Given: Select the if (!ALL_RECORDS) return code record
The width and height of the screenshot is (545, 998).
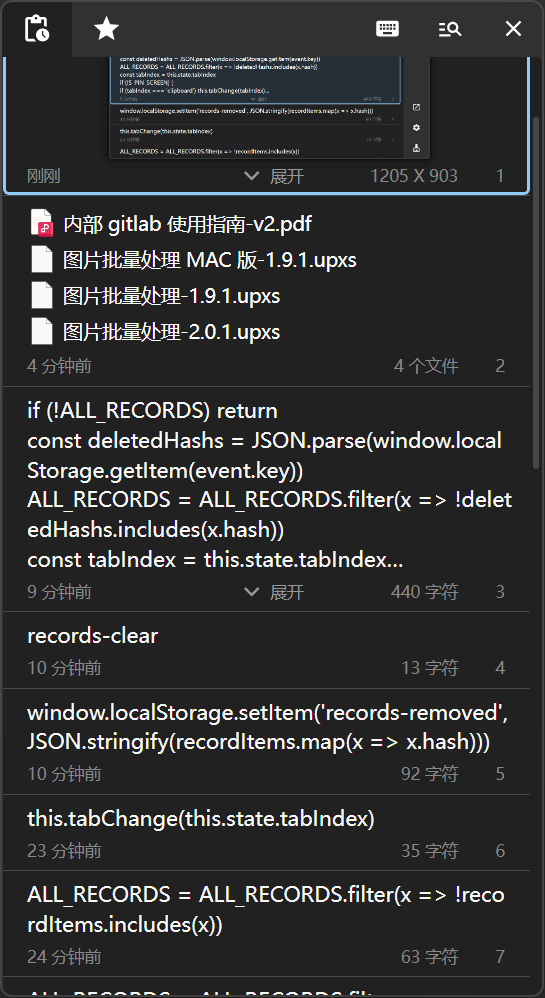Looking at the screenshot, I should pos(266,498).
